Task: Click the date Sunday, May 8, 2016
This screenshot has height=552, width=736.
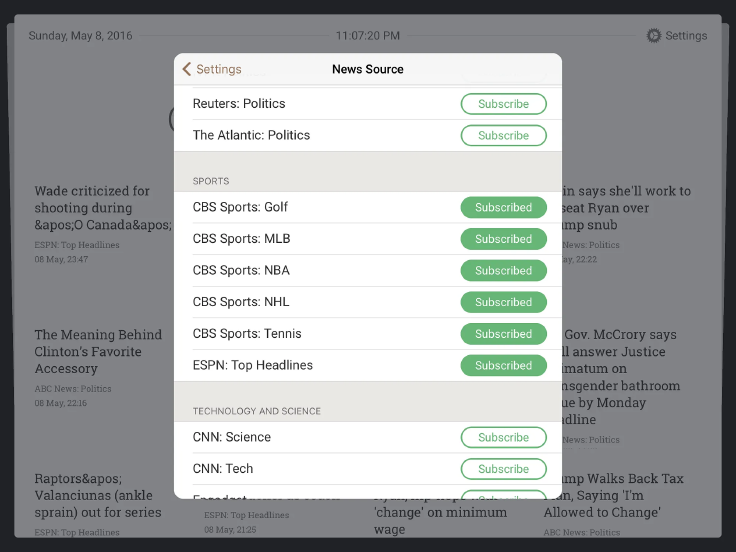Action: 80,36
